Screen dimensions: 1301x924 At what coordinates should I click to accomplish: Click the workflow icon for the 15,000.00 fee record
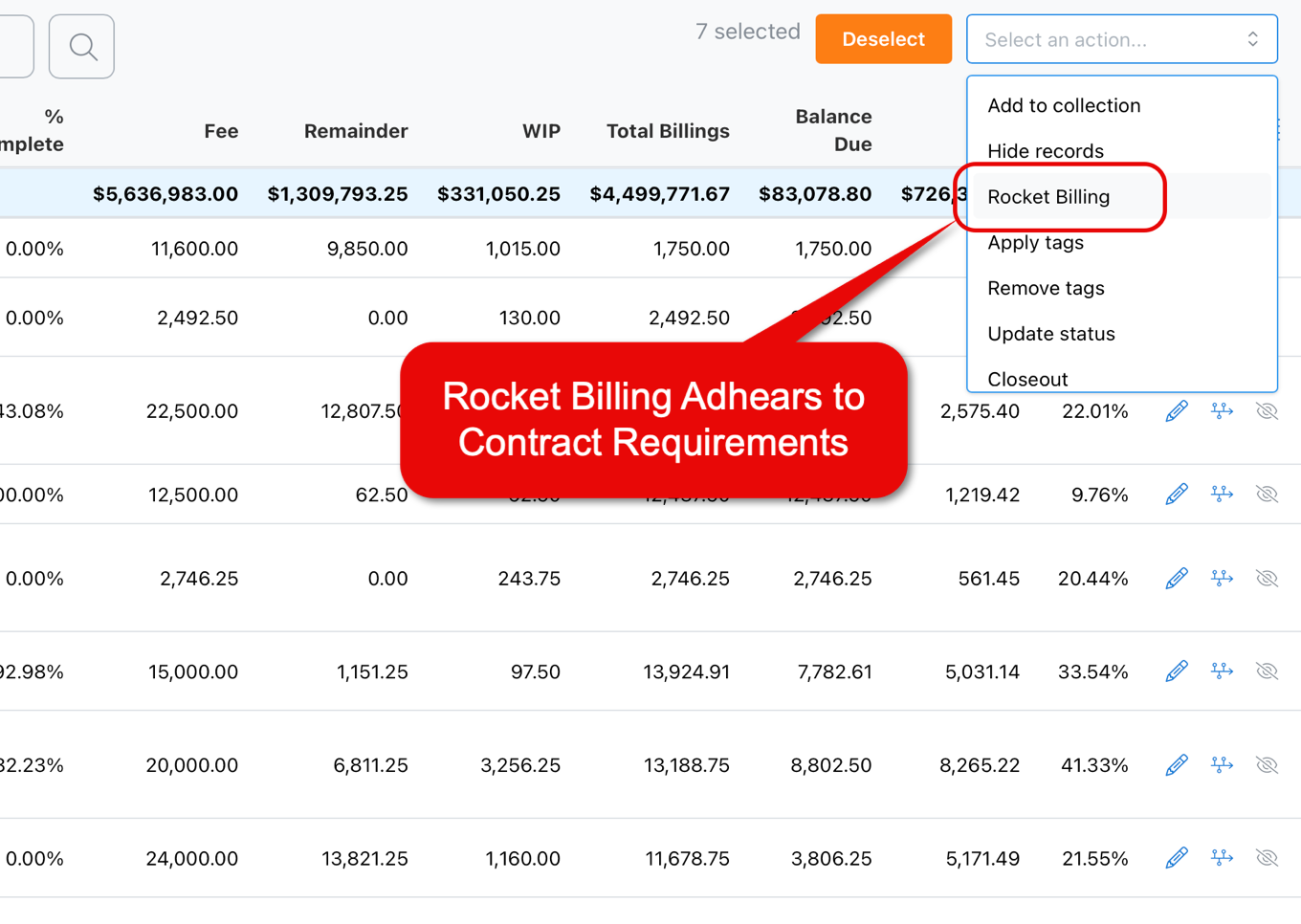click(x=1223, y=671)
